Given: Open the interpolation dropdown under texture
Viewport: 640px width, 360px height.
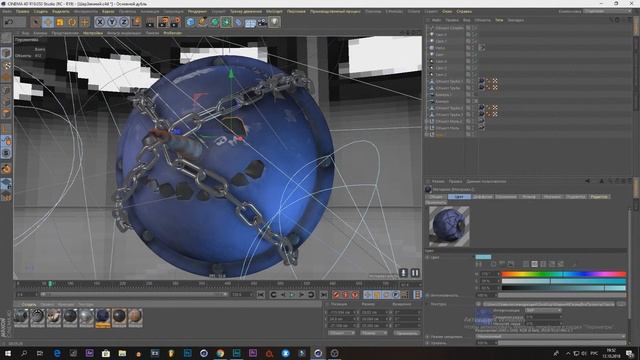Looking at the screenshot, I should coord(543,311).
